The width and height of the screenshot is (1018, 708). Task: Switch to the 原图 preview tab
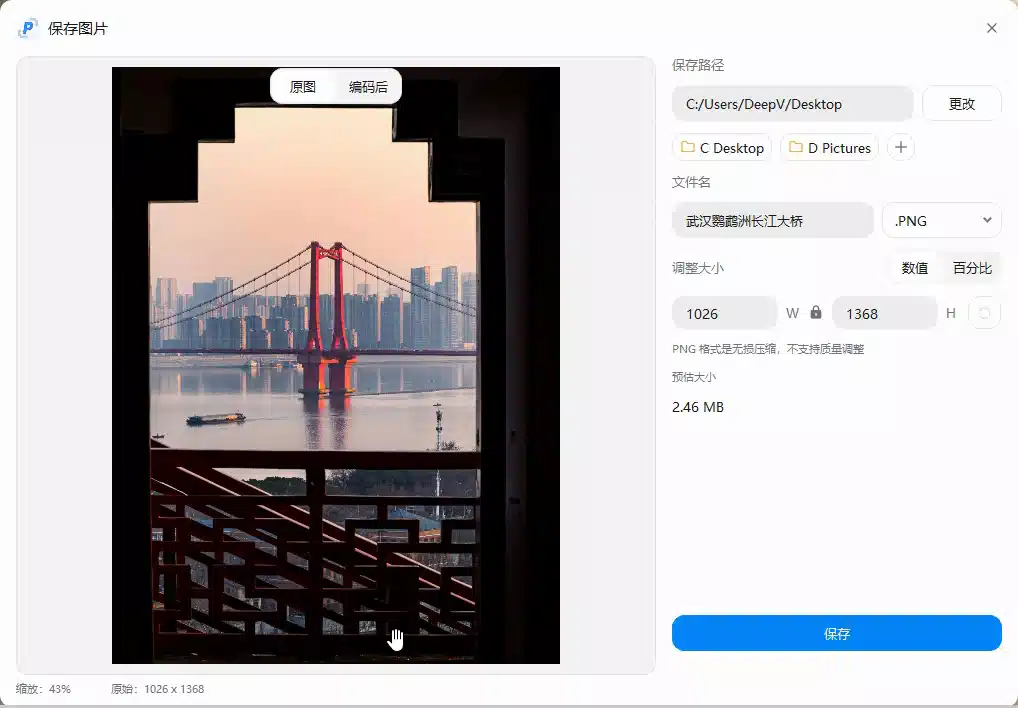click(x=302, y=86)
